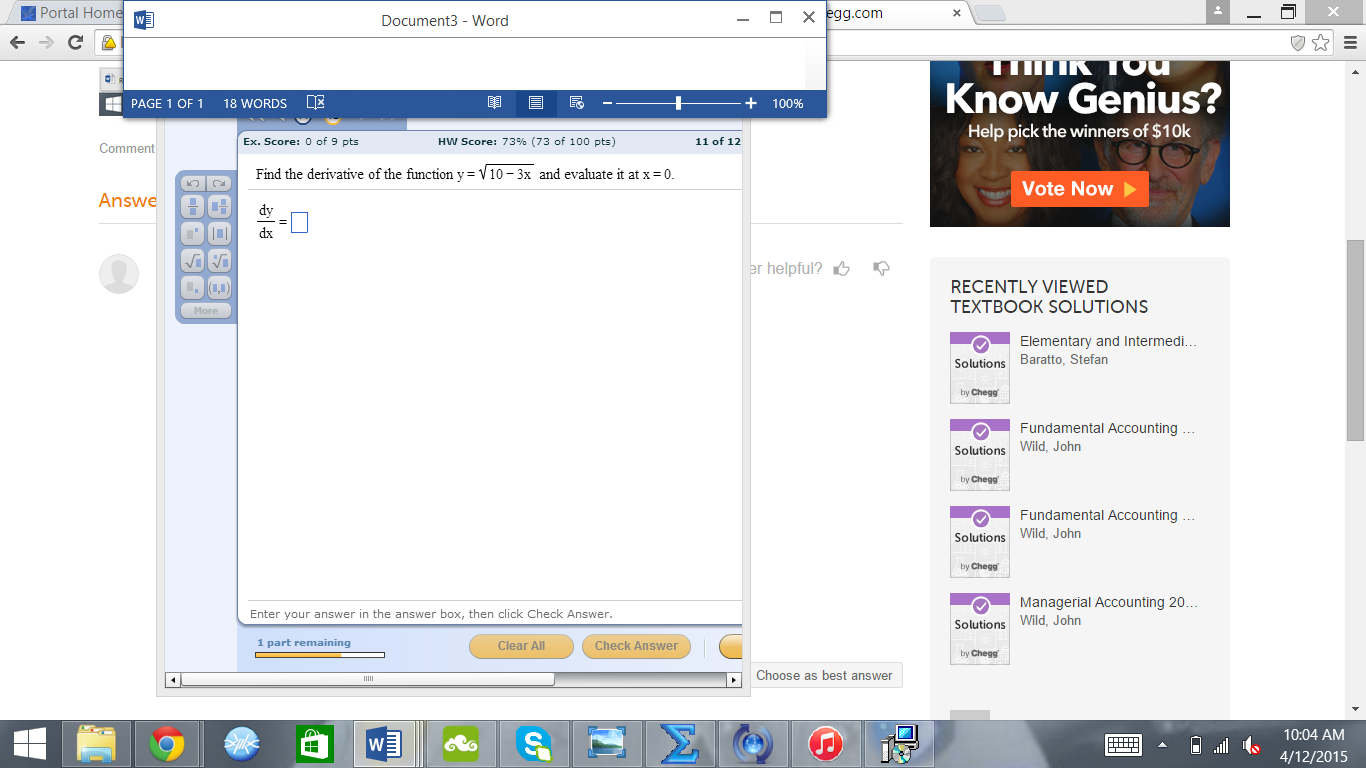Click PAGE 1 OF 1 in Word status bar
This screenshot has height=768, width=1366.
[x=167, y=103]
